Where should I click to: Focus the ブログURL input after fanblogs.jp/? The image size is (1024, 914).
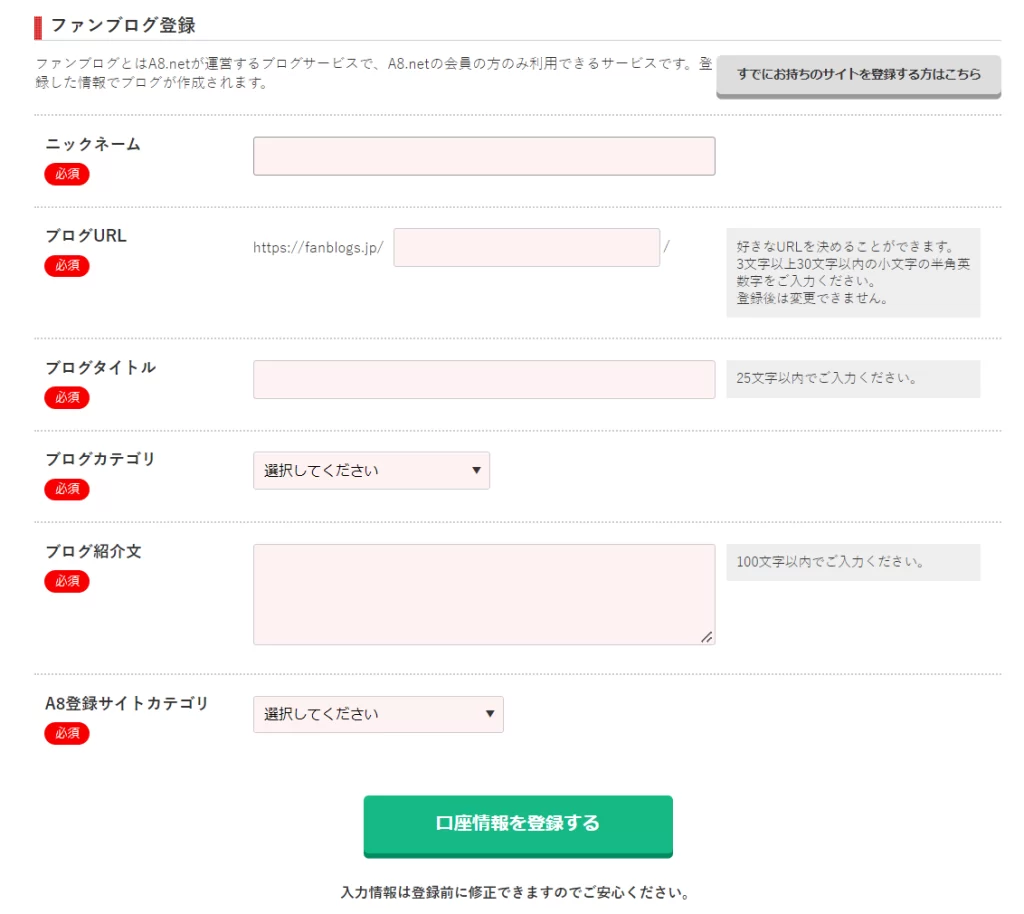pyautogui.click(x=526, y=248)
